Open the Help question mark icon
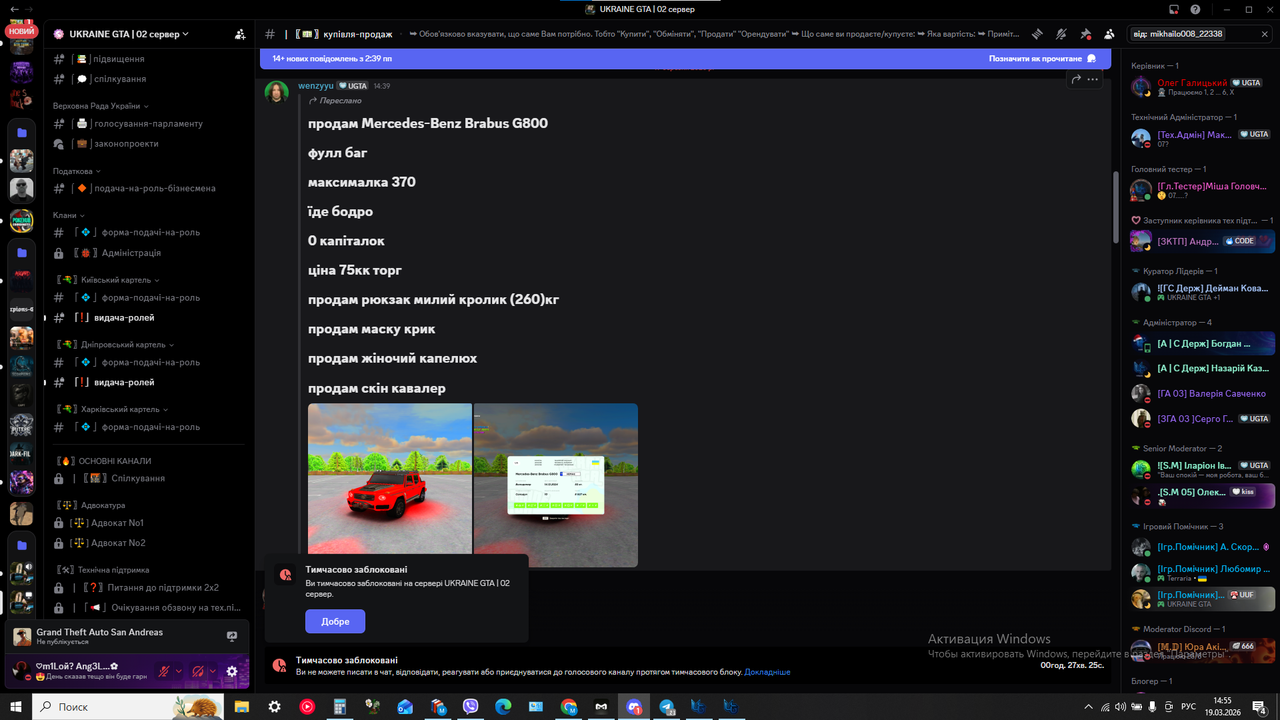This screenshot has height=720, width=1280. 1196,9
